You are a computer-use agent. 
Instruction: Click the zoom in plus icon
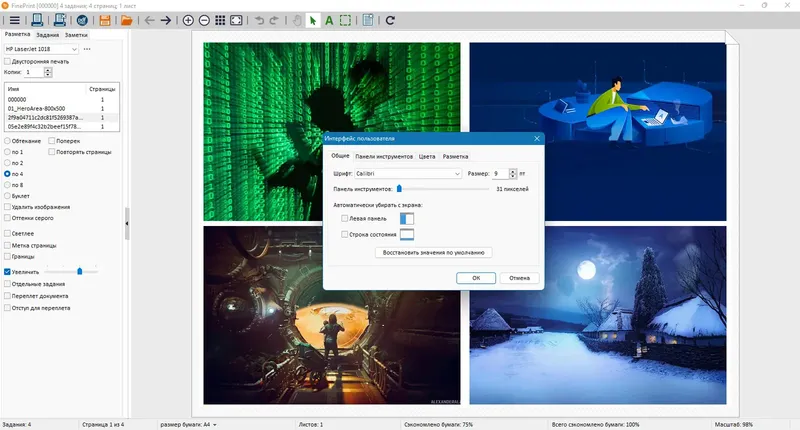(188, 20)
